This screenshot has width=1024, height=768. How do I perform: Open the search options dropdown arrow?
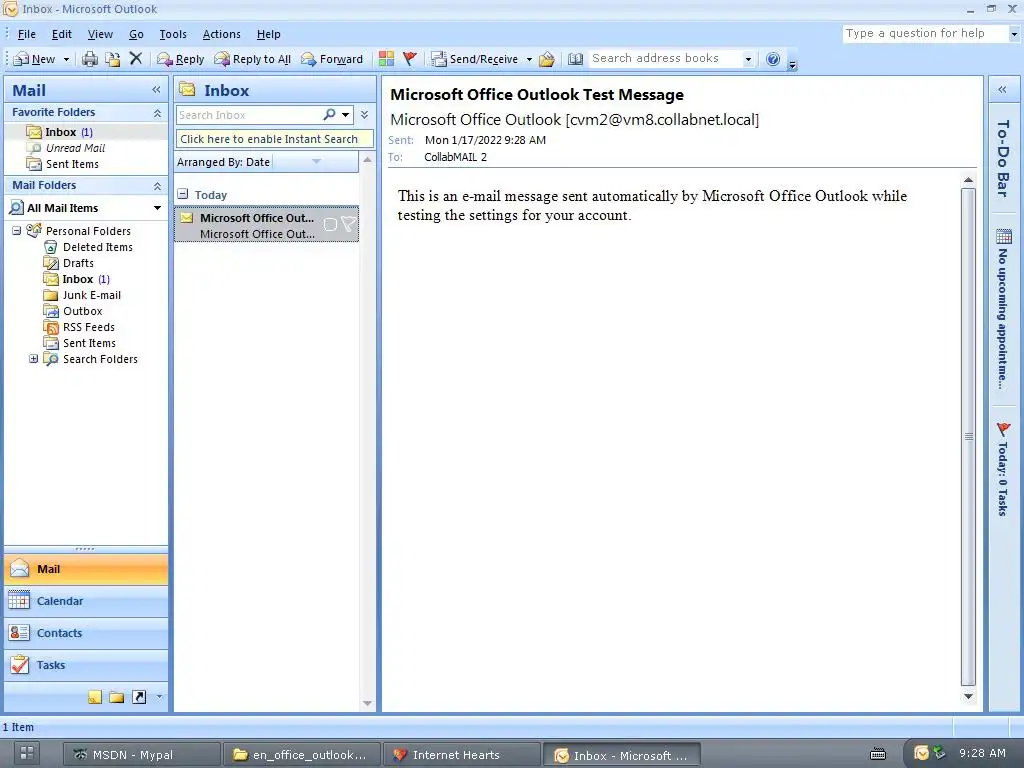point(345,115)
